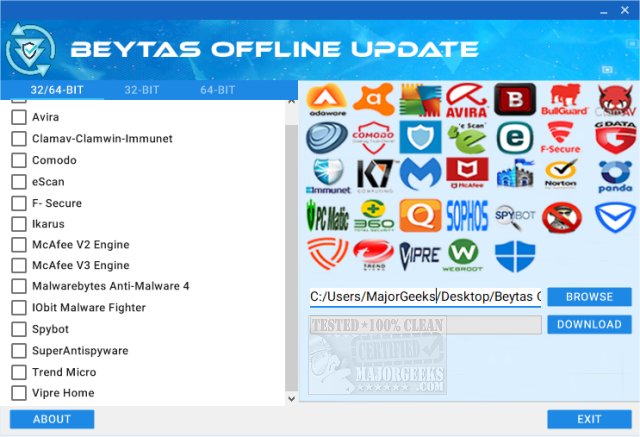Enable the Trend Micro checkbox
The width and height of the screenshot is (640, 437).
[x=19, y=372]
